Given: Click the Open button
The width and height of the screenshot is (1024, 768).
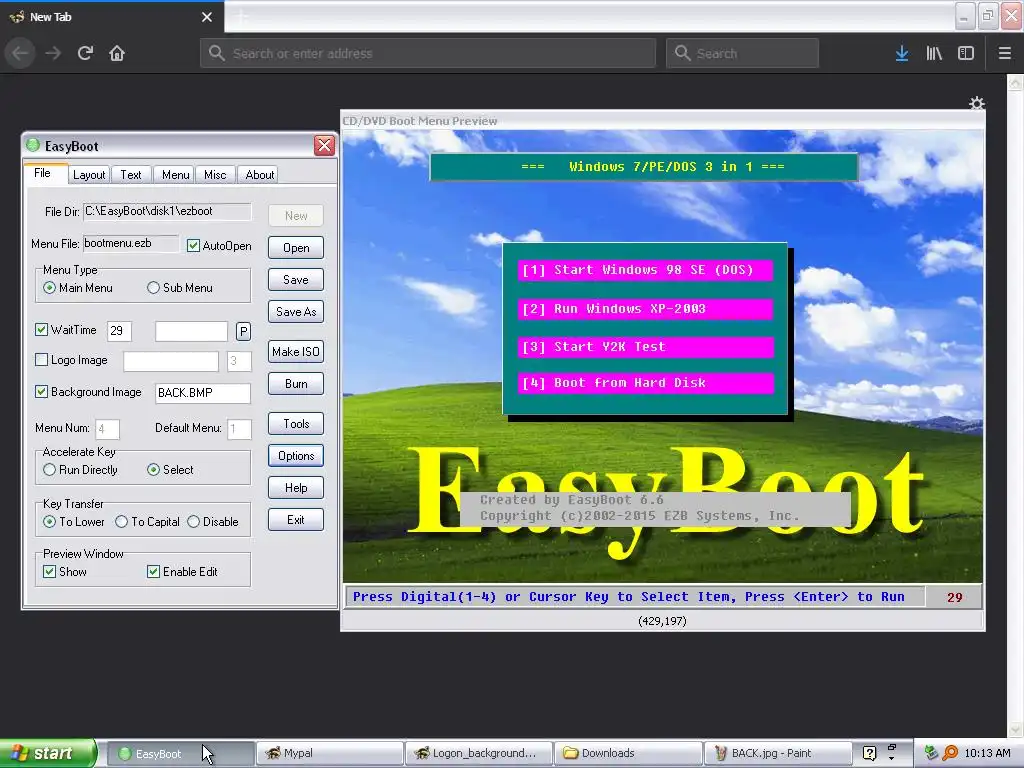Looking at the screenshot, I should tap(296, 248).
